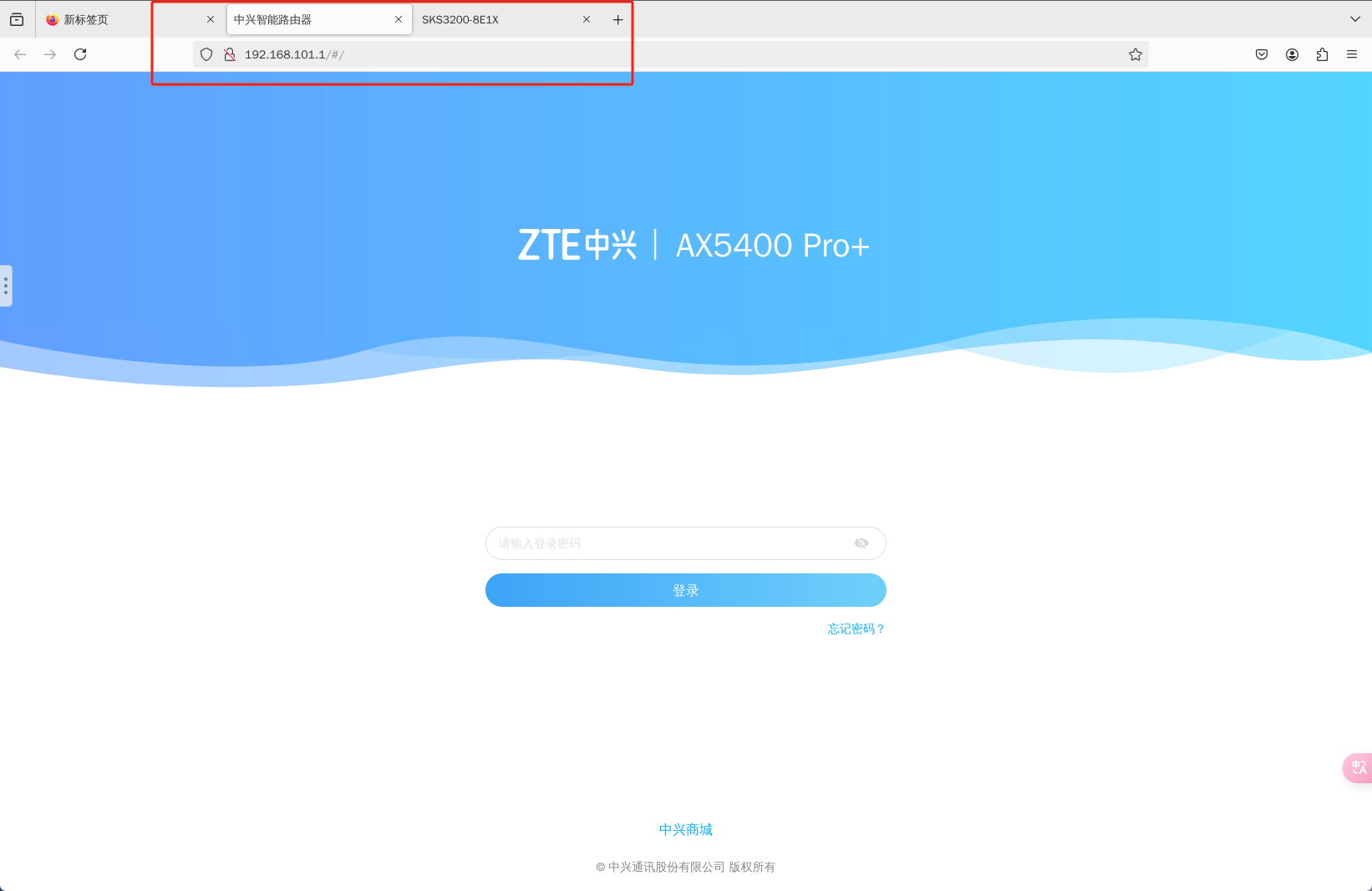Open the 忘记密码？ link
The width and height of the screenshot is (1372, 891).
[x=856, y=629]
